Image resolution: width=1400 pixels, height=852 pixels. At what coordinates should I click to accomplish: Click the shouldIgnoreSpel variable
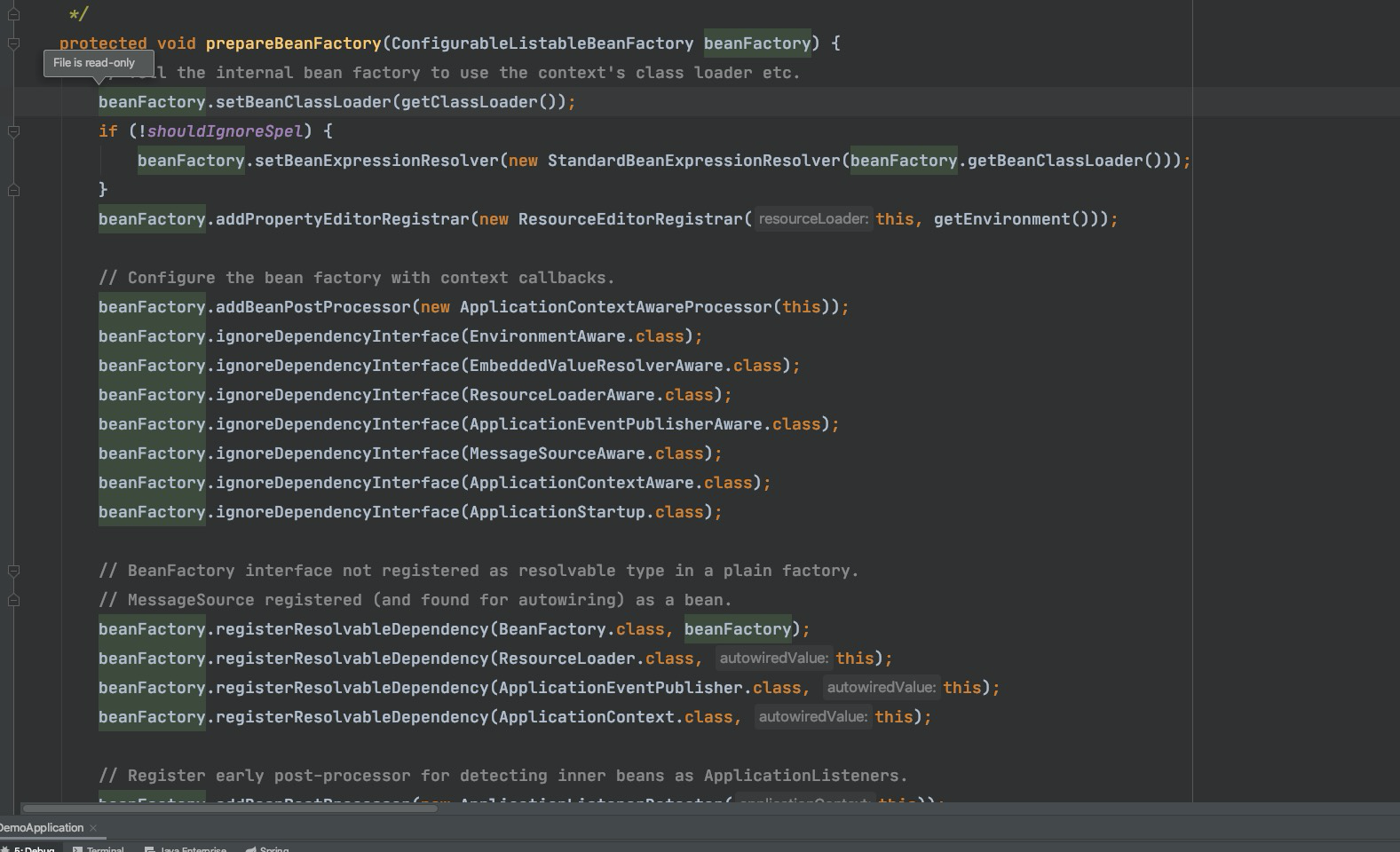click(225, 131)
